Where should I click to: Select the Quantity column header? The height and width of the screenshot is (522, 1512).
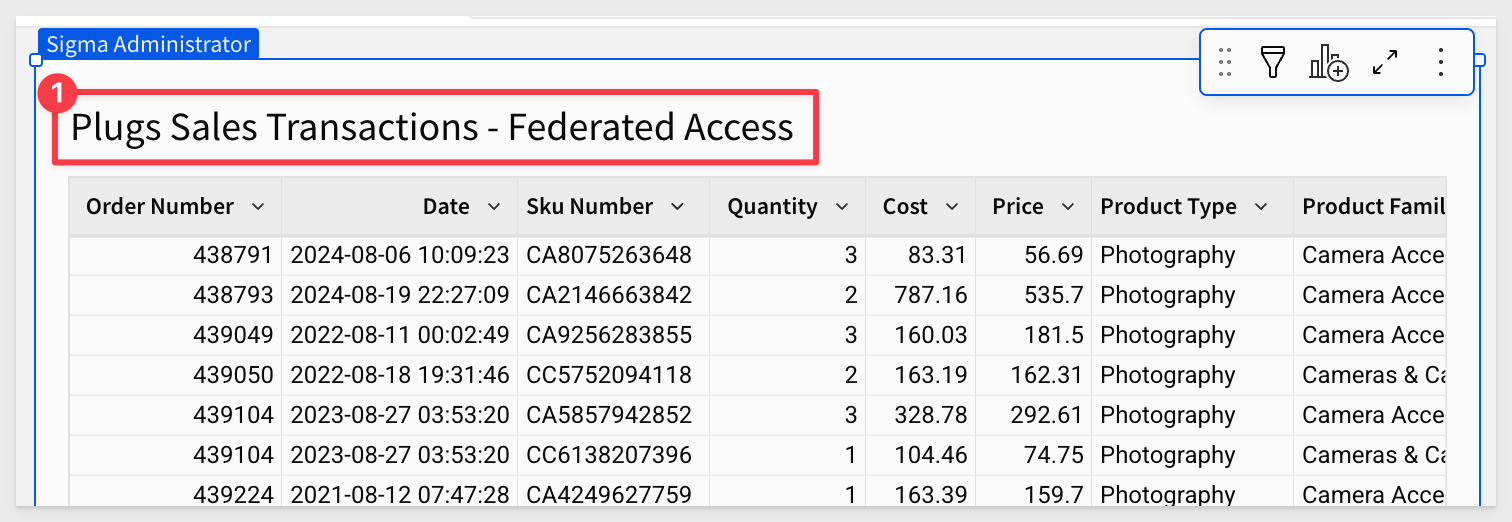(x=788, y=207)
